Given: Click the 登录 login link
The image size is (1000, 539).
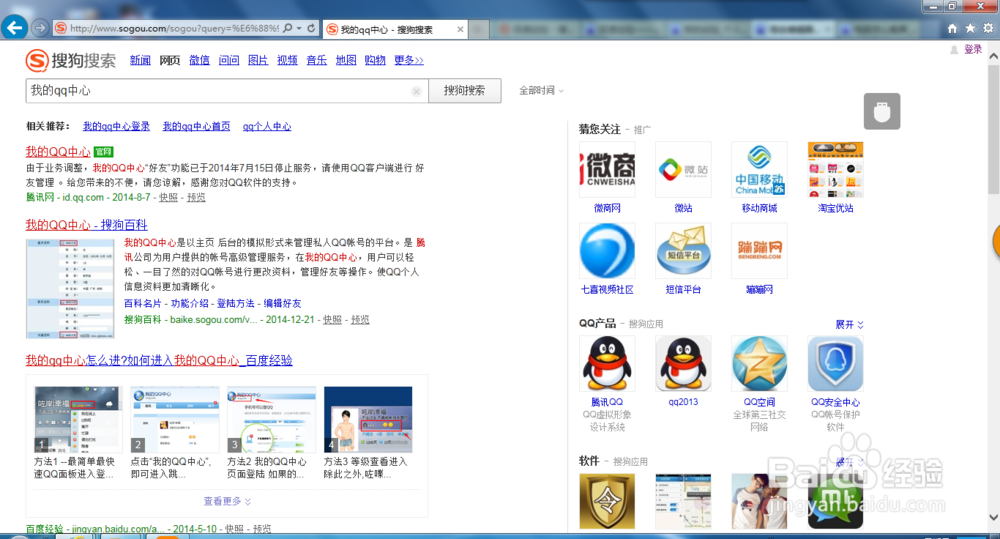Looking at the screenshot, I should coord(973,50).
